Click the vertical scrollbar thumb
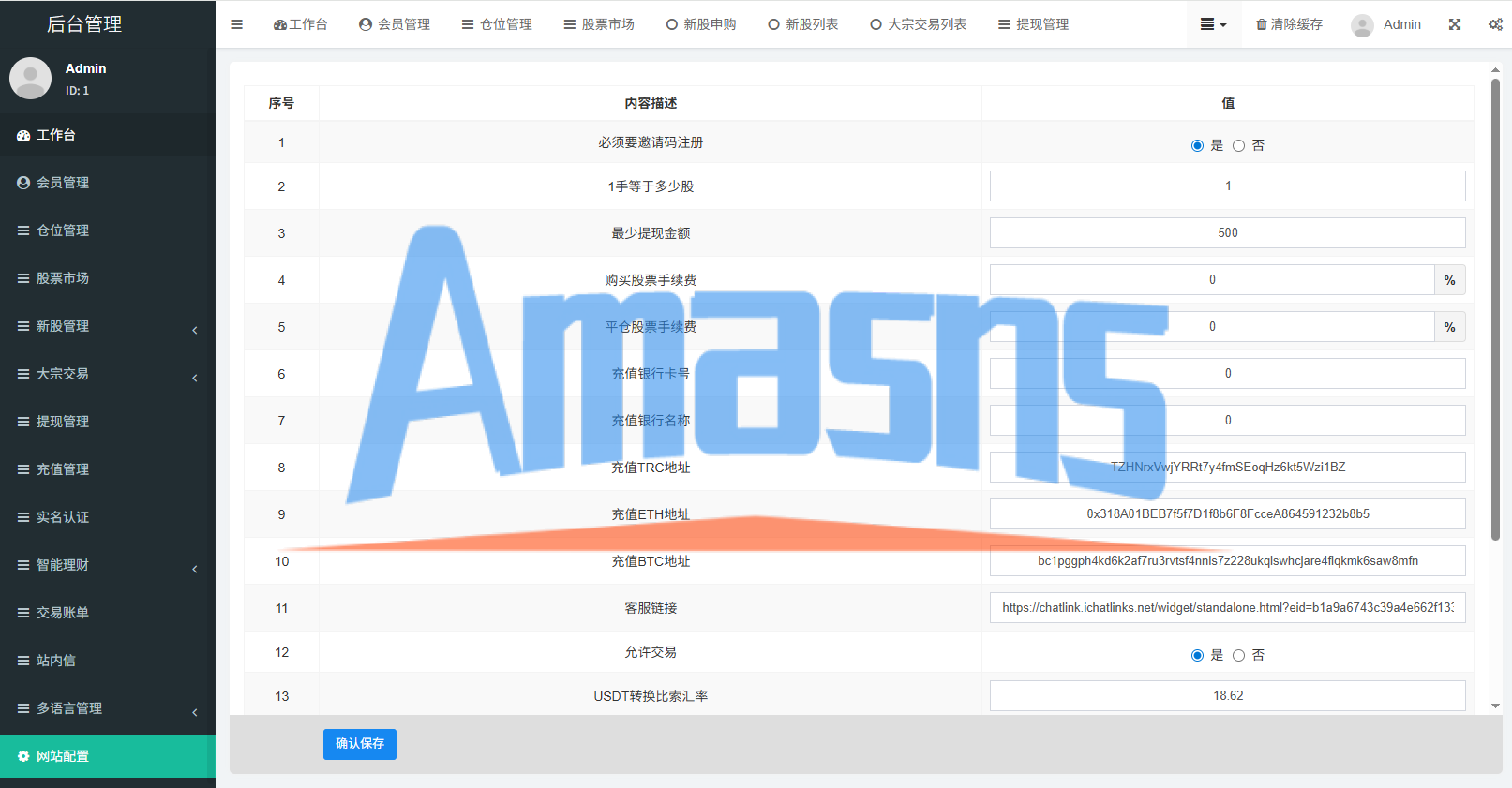The width and height of the screenshot is (1512, 788). coord(1495,309)
